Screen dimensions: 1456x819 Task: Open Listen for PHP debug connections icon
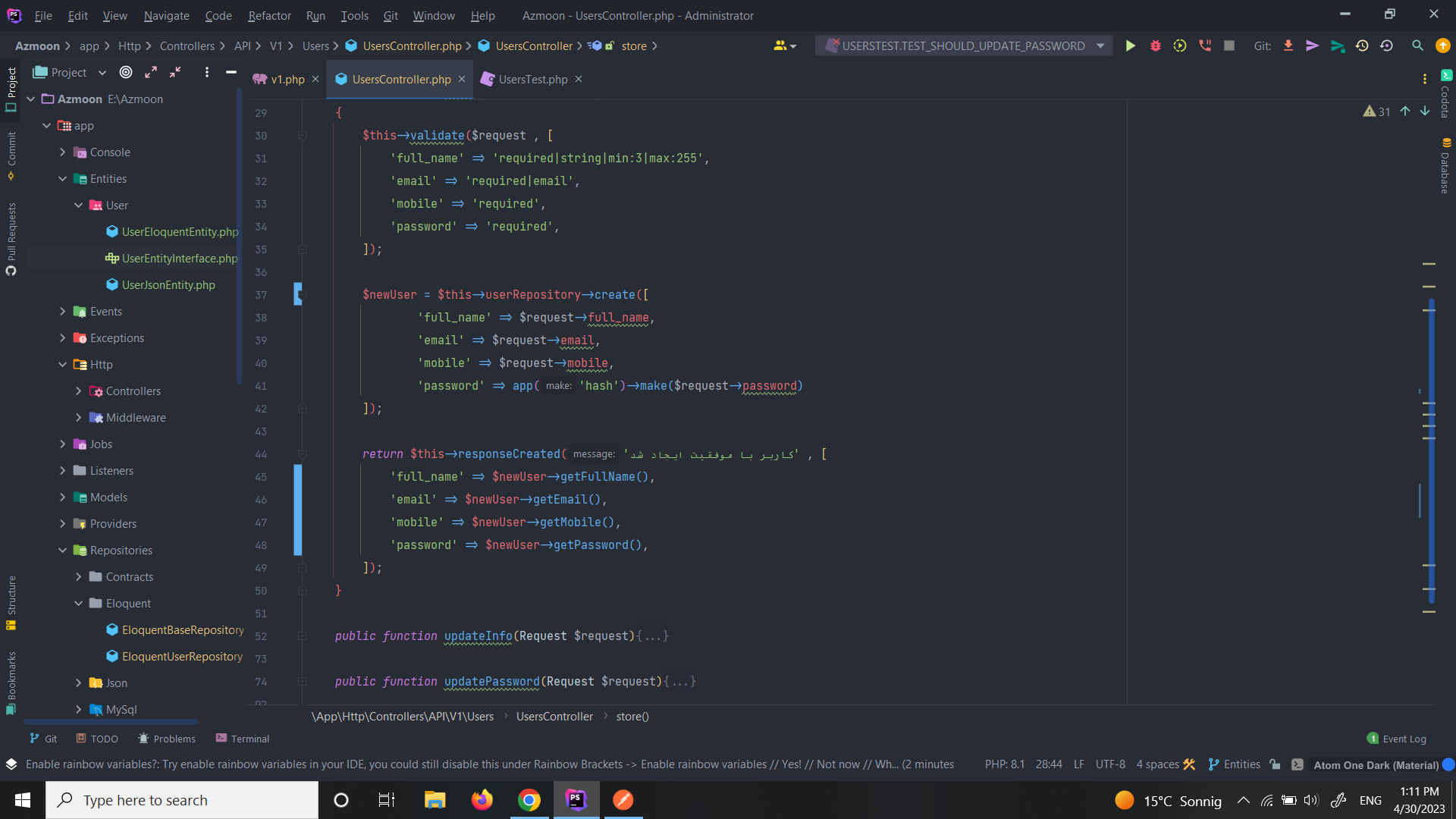tap(1205, 46)
